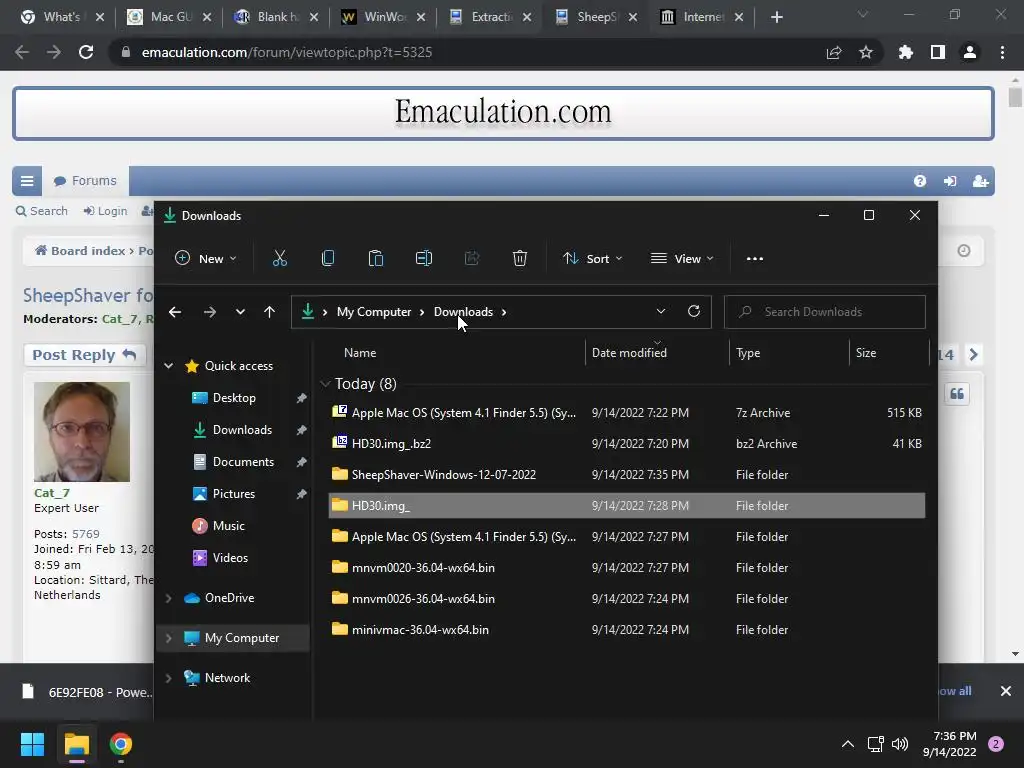Click the Chrome address bar URL

click(x=287, y=52)
